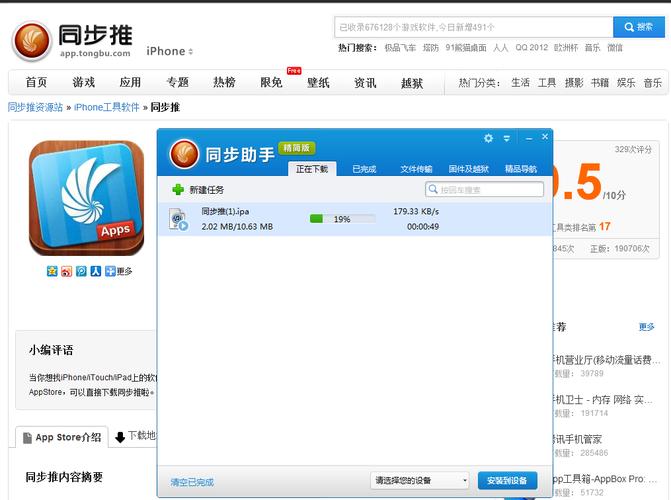Click the 2.02 MB/10.63 MB size text
This screenshot has width=671, height=500.
237,226
